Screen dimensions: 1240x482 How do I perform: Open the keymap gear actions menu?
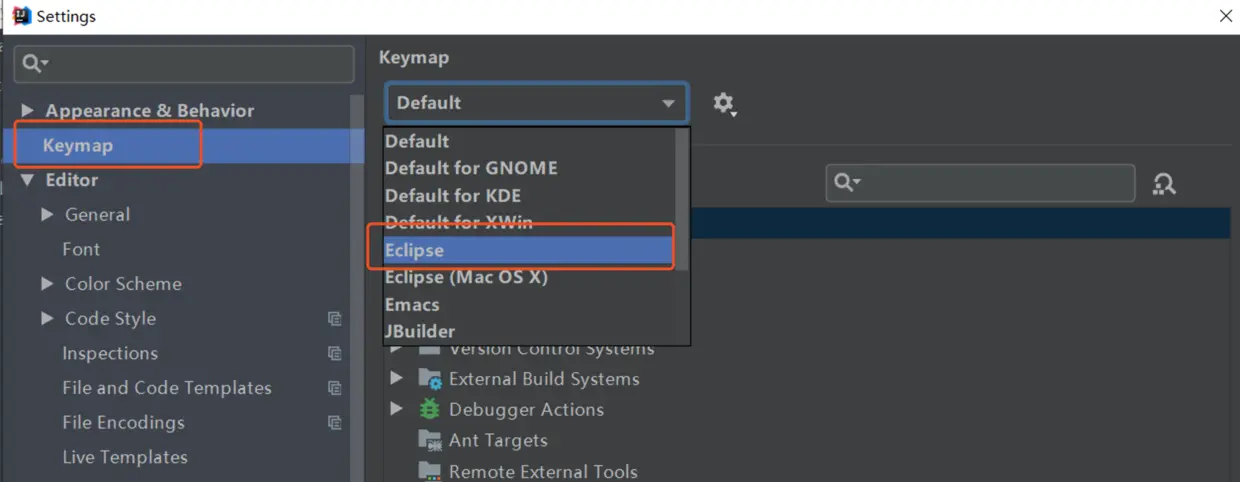click(x=724, y=104)
